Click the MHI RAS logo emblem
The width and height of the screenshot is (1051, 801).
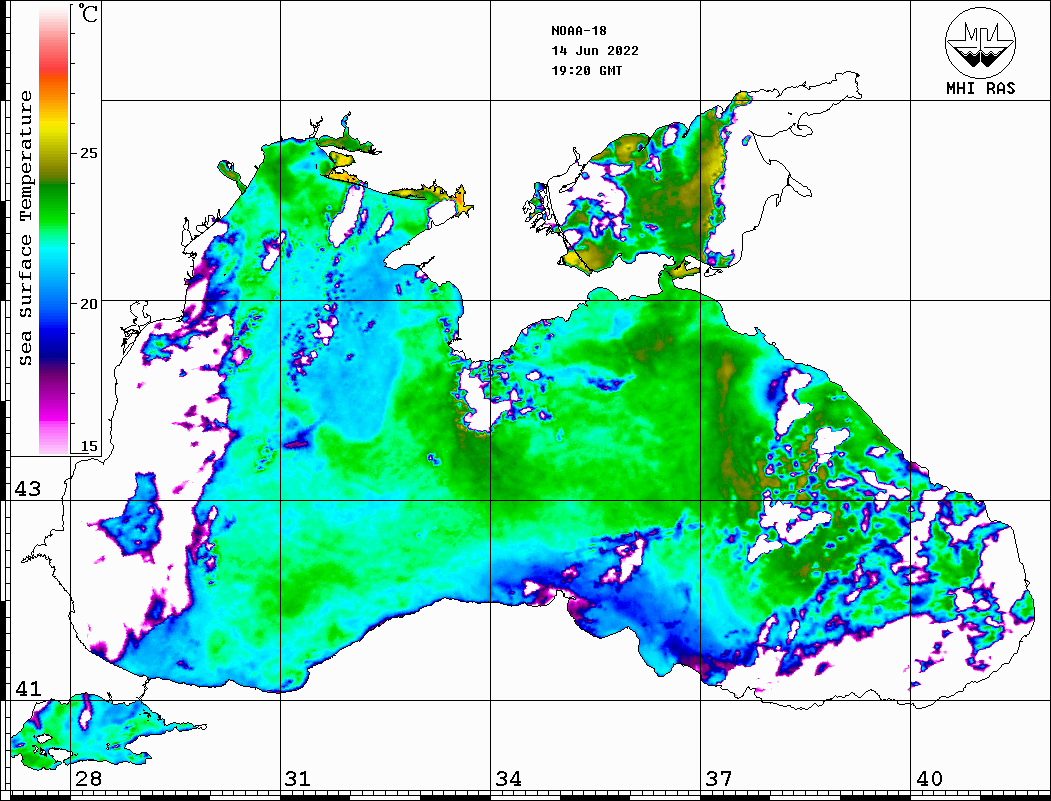tap(981, 42)
